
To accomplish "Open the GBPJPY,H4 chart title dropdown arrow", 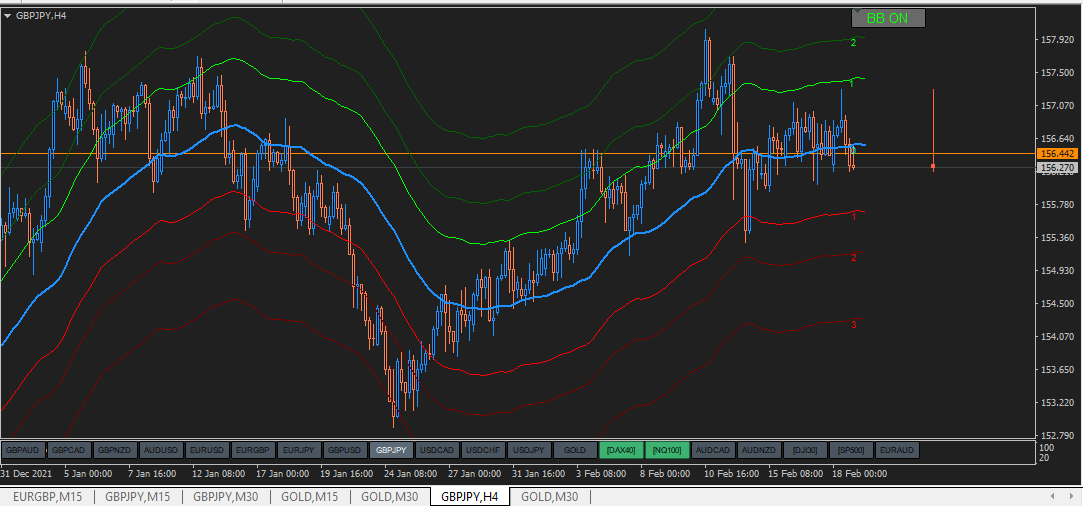I will 8,14.
